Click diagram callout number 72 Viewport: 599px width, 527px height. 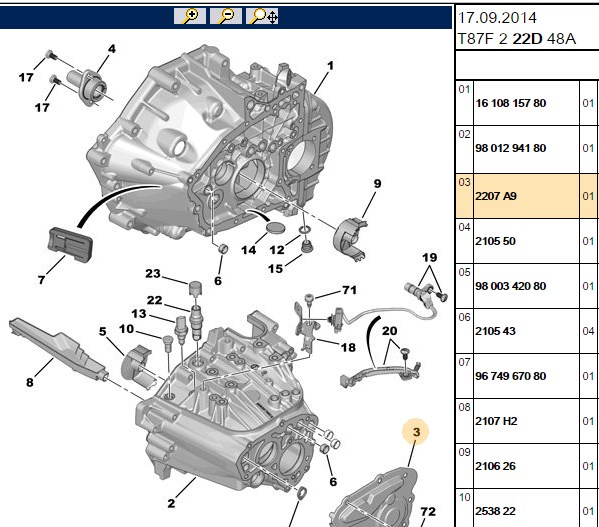click(428, 511)
